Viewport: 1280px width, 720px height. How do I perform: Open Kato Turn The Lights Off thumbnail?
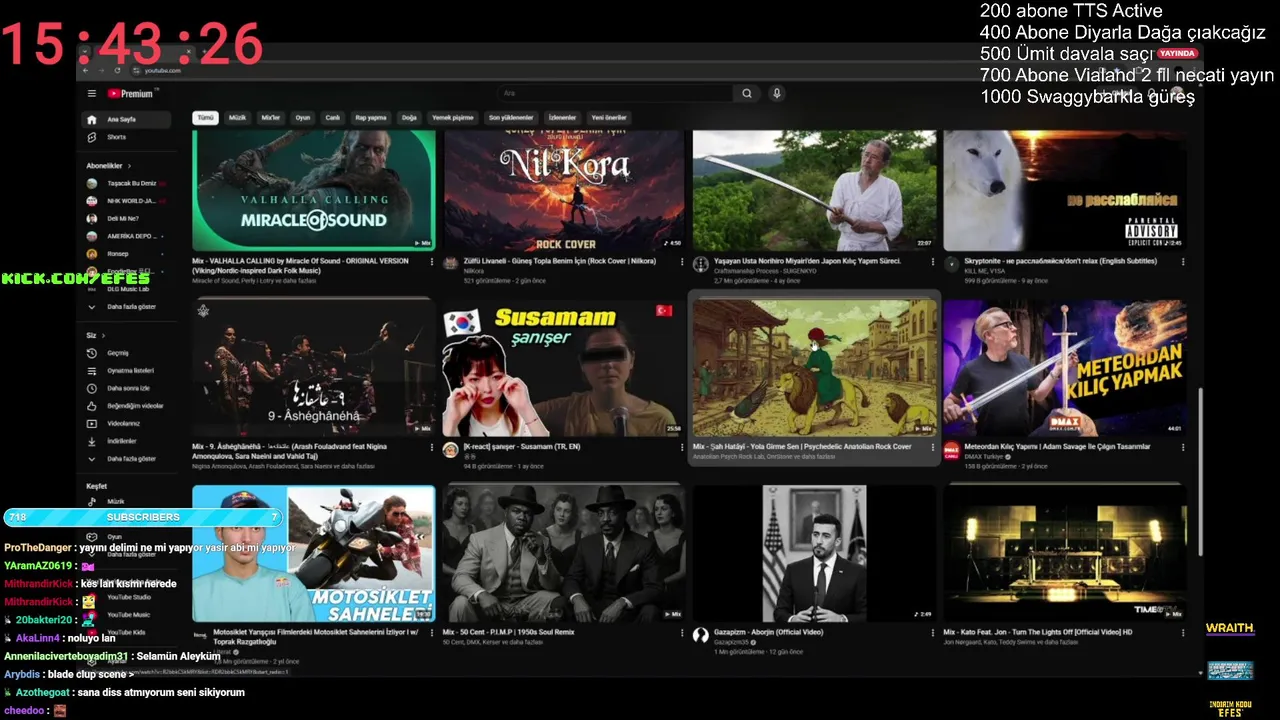(x=1065, y=553)
